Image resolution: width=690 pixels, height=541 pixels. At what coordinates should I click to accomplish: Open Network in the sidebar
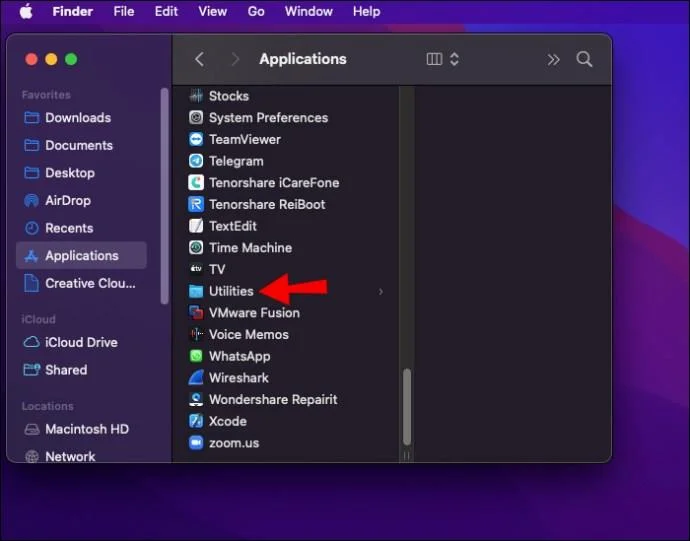(x=81, y=456)
